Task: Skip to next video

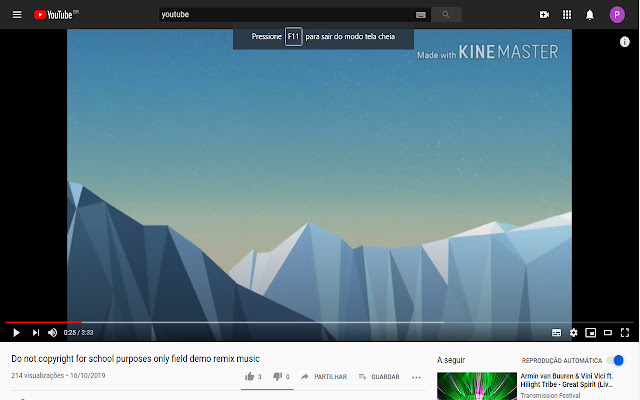Action: point(36,333)
